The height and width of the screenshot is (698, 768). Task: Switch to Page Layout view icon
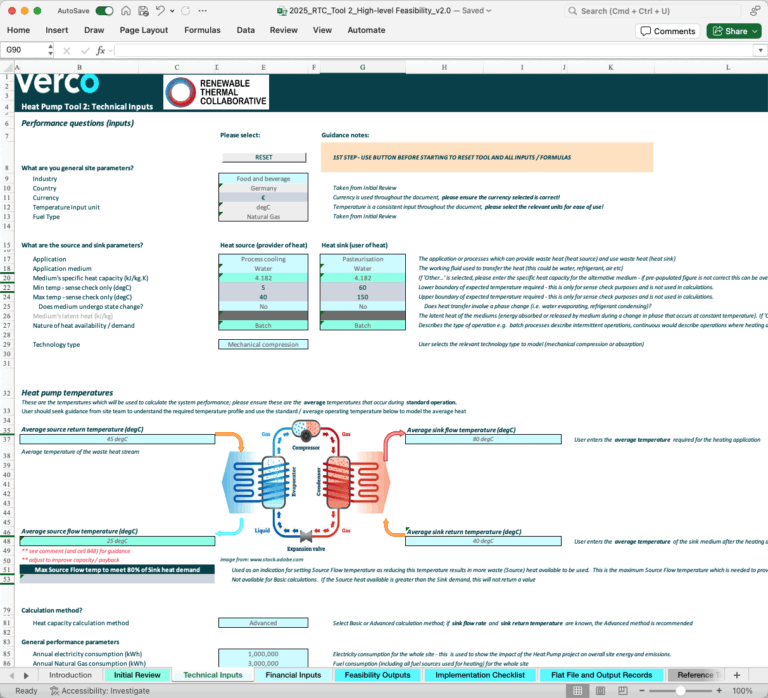coord(600,691)
